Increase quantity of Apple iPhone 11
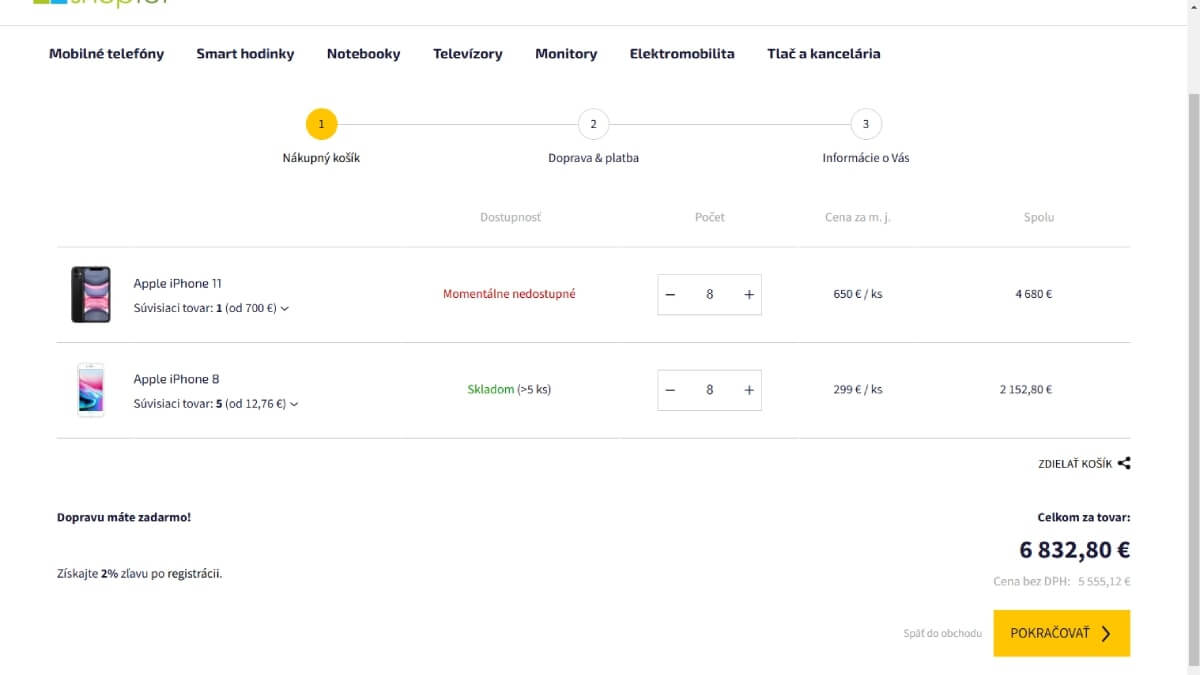The image size is (1200, 675). click(749, 295)
